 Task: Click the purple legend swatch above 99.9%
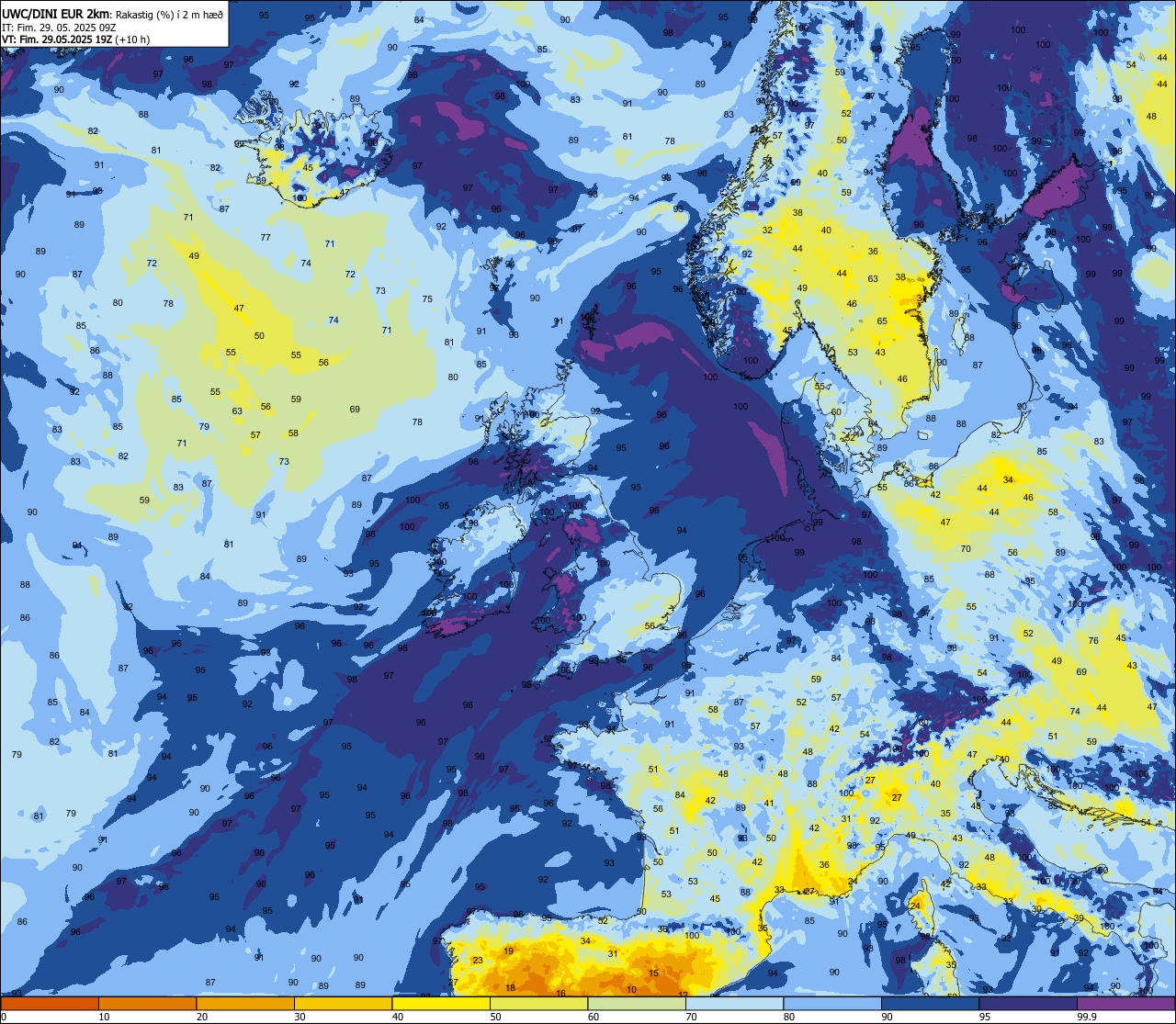point(1126,1004)
